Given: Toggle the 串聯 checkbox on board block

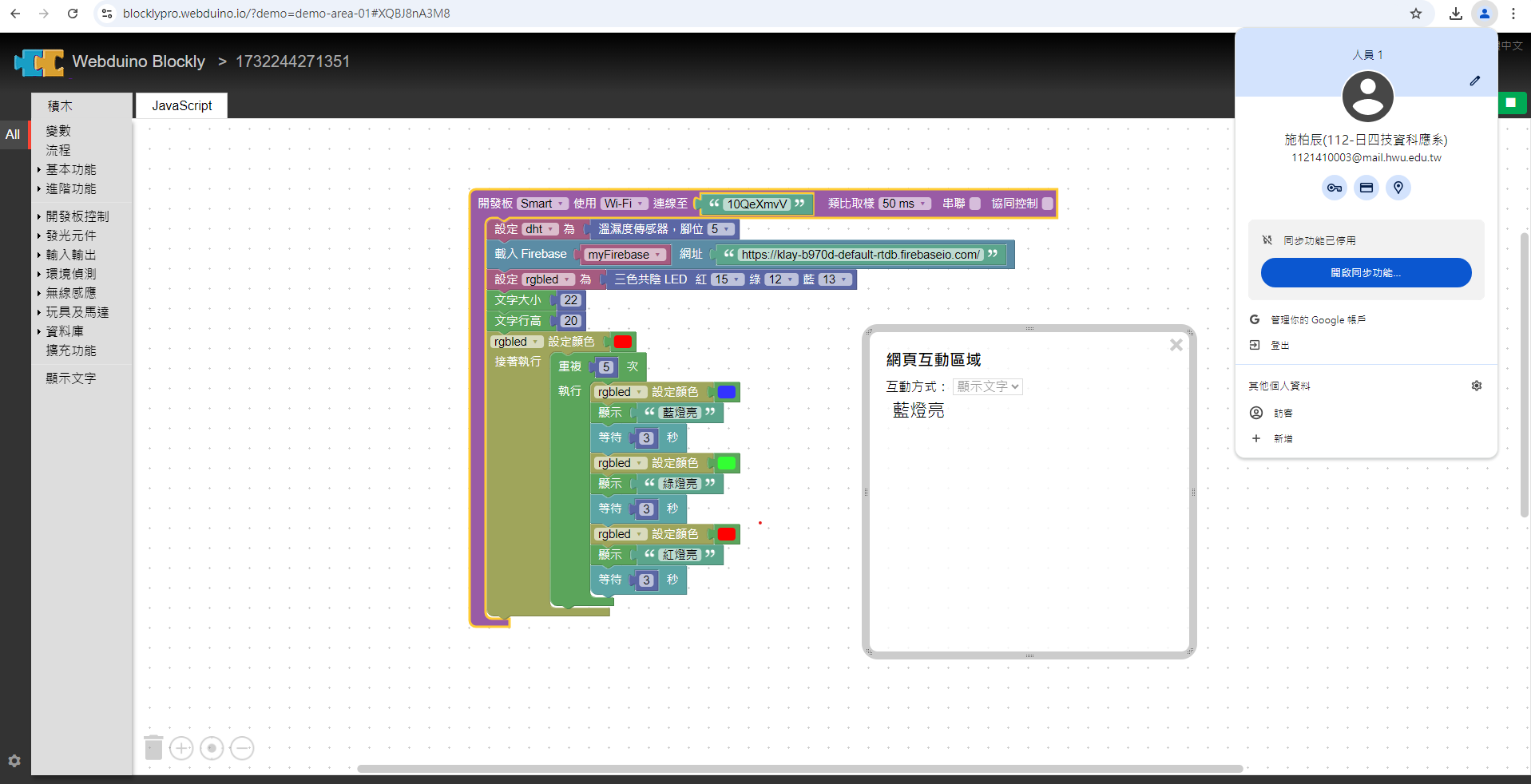Looking at the screenshot, I should [974, 204].
